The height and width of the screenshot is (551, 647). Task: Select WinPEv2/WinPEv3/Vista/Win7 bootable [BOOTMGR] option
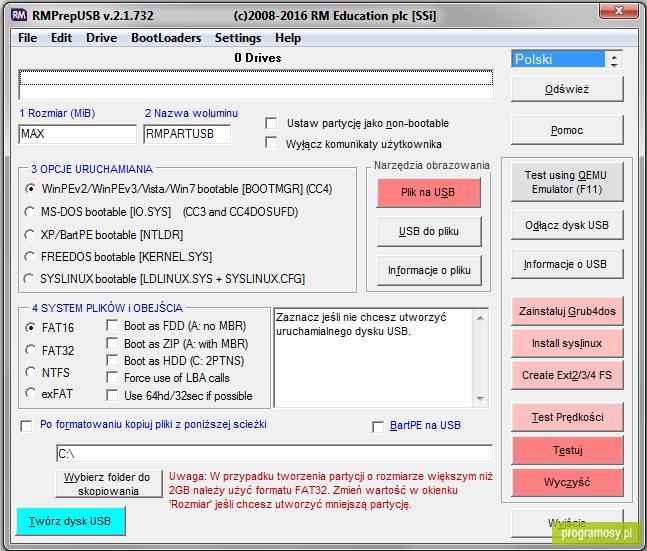(x=30, y=189)
